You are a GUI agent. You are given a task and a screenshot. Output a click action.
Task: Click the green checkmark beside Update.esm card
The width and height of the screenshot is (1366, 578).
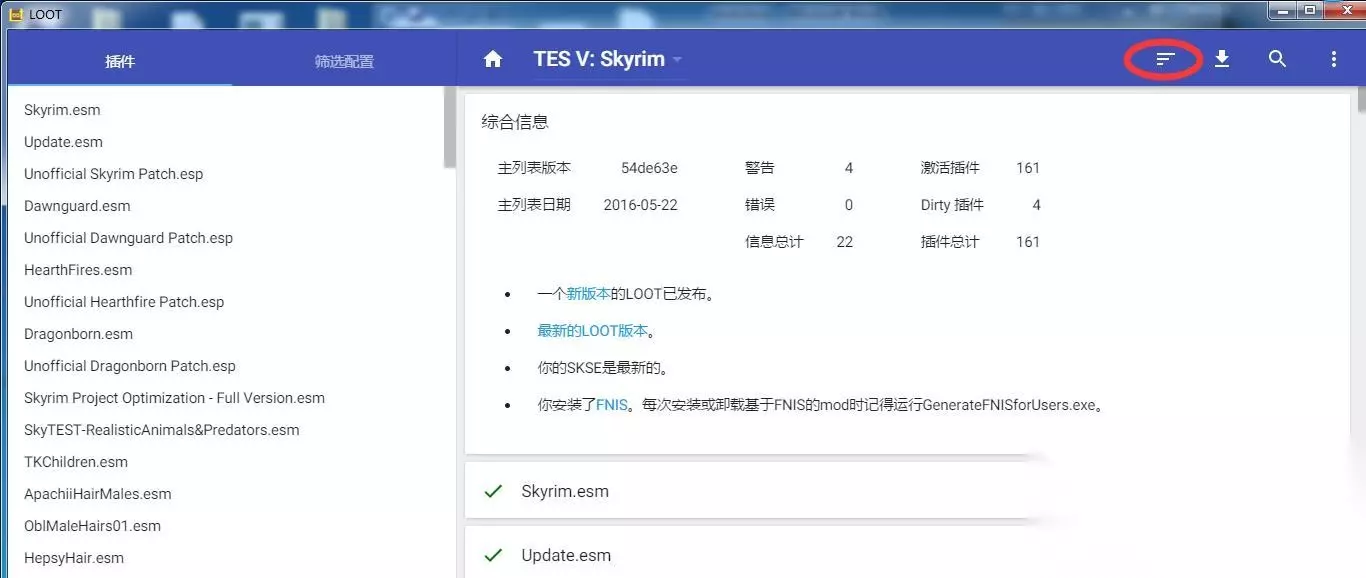click(x=493, y=555)
